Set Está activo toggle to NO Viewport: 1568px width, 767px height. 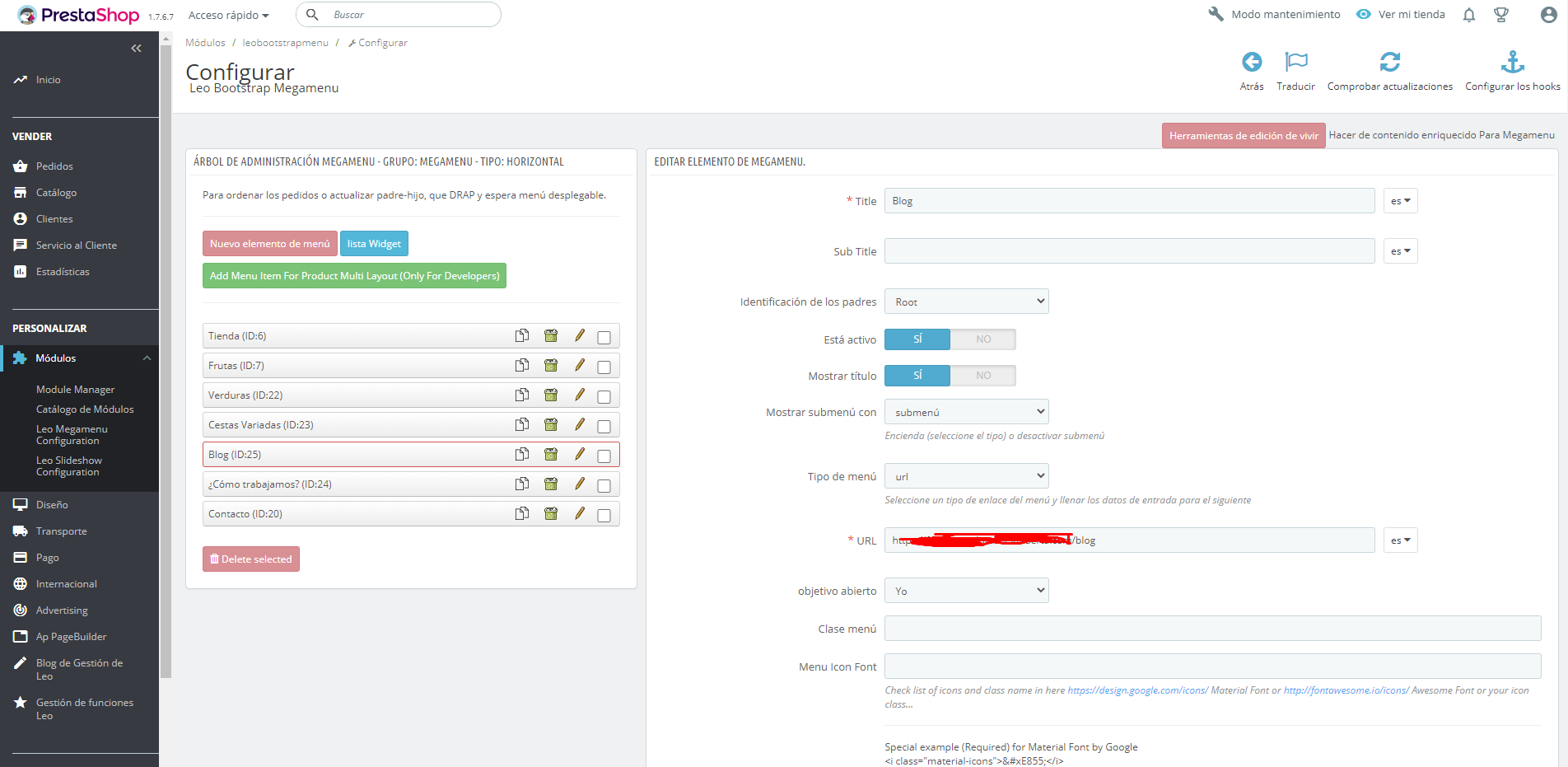coord(983,339)
